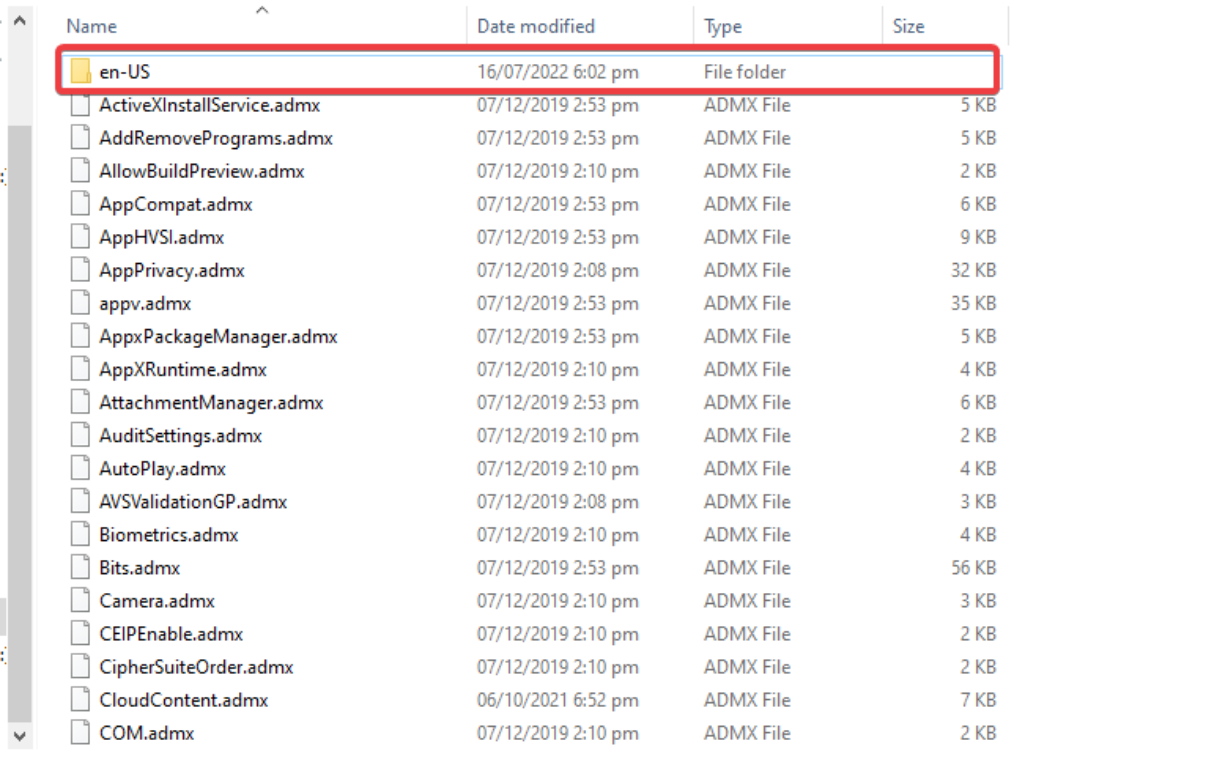This screenshot has width=1232, height=768.
Task: Select AttachmentManager.admx file name
Action: [x=211, y=402]
